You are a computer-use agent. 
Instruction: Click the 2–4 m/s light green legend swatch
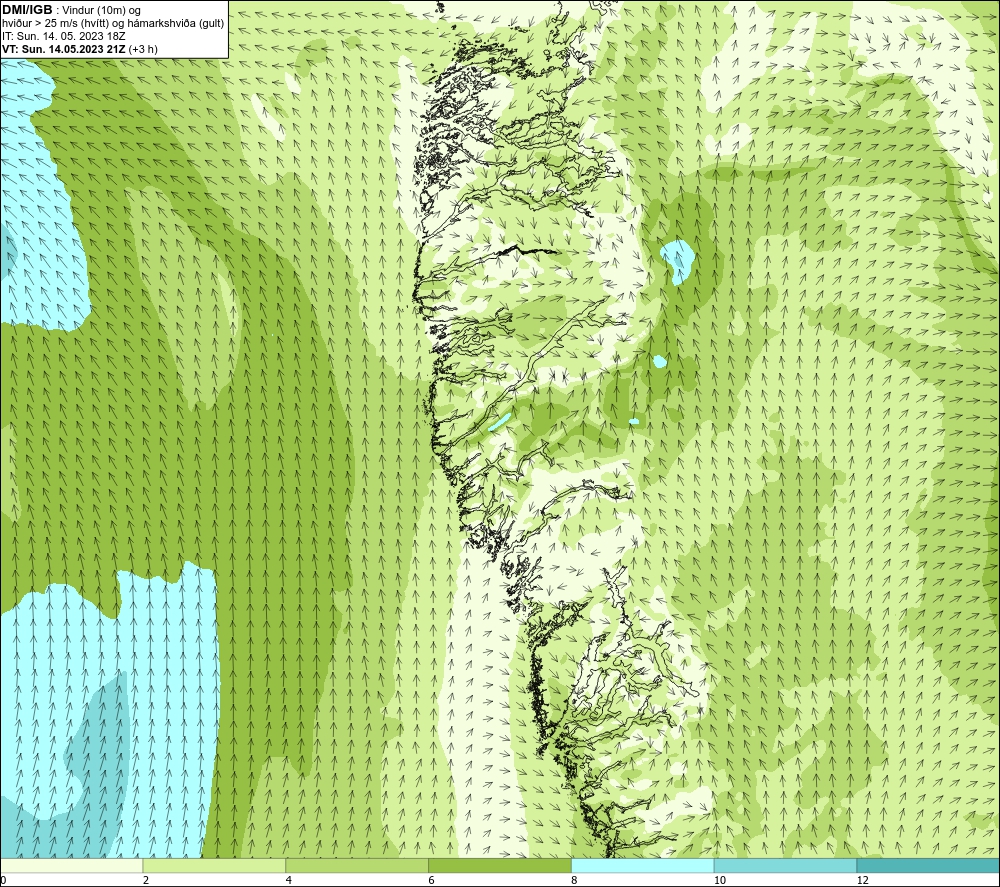[x=214, y=865]
